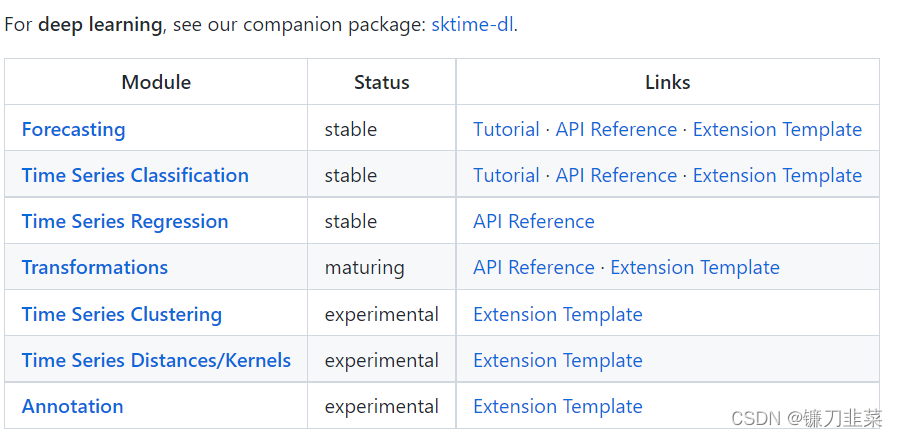Open the Time Series Classification Tutorial
Viewport: 898px width, 437px height.
point(506,175)
